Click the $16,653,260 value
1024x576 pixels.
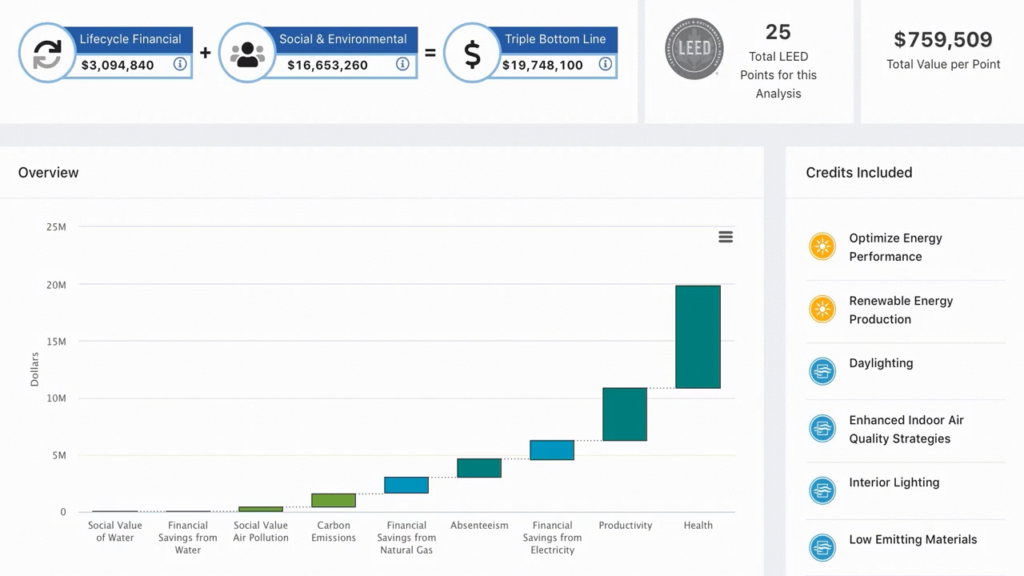coord(327,65)
